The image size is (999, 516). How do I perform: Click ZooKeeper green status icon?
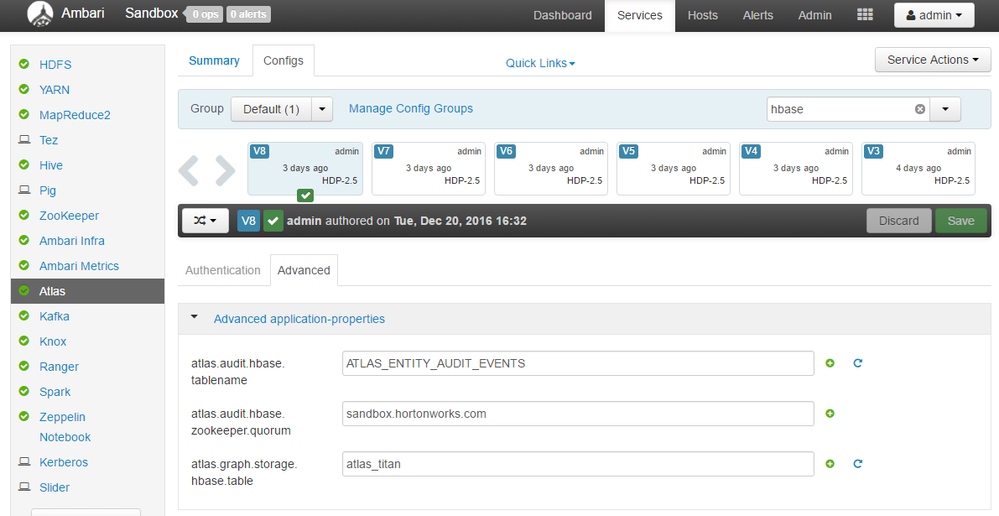[24, 215]
